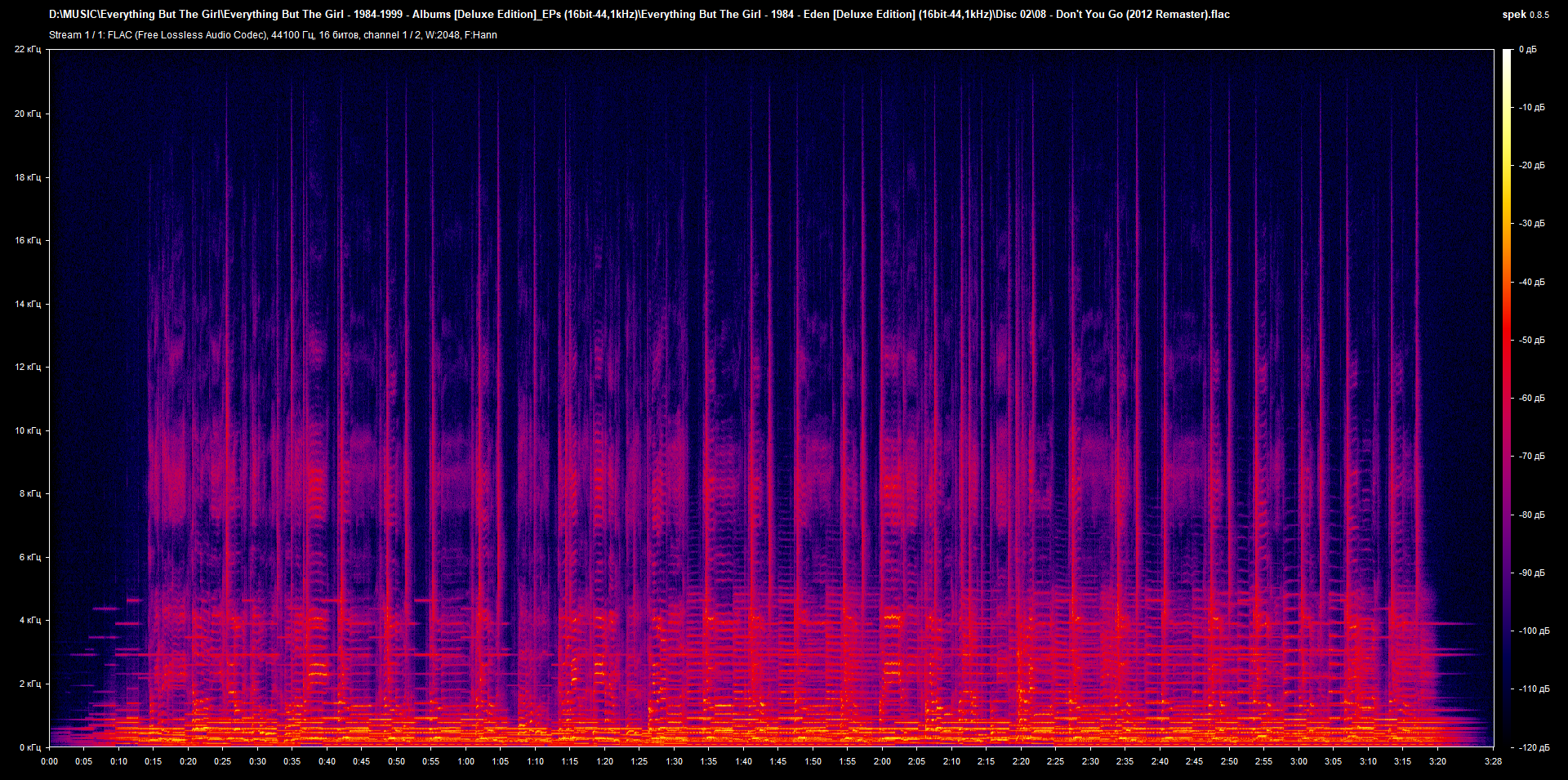Click the '-40 дБ' level label

coord(1531,283)
